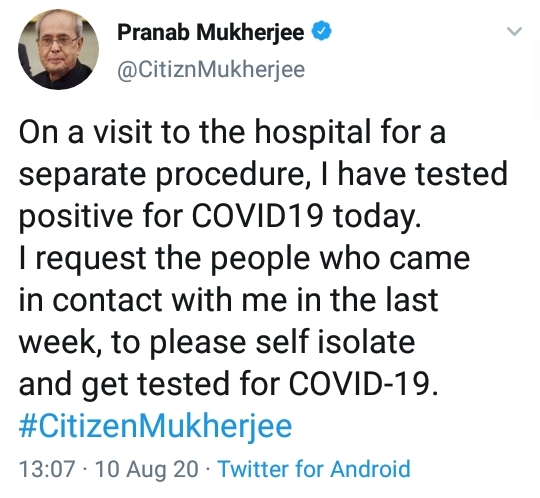Visit the @CitiznMukherjee handle

coord(211,70)
